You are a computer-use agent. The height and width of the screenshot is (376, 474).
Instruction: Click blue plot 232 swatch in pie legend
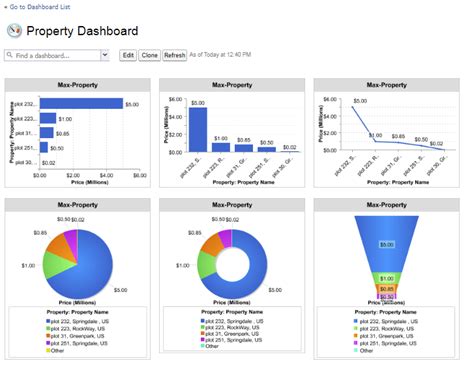pyautogui.click(x=48, y=321)
